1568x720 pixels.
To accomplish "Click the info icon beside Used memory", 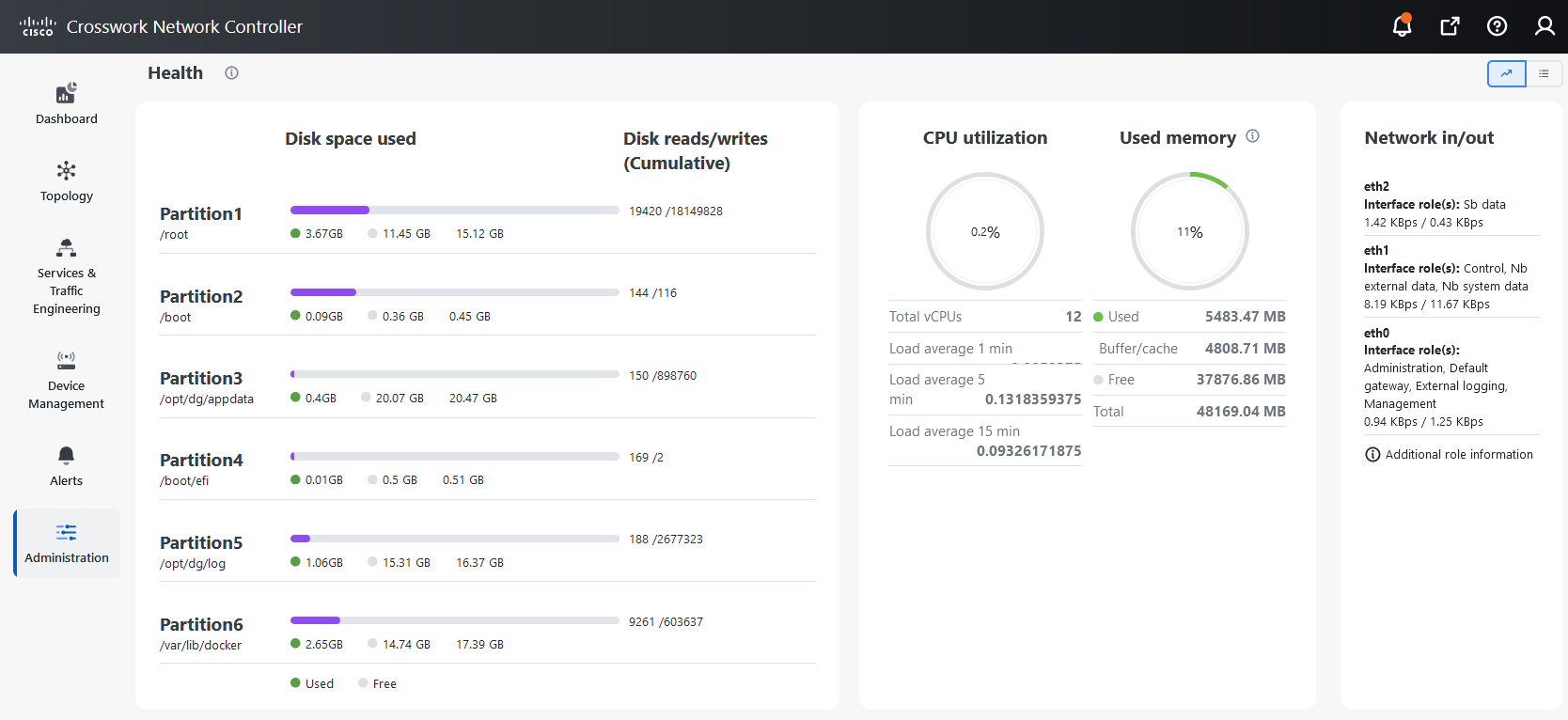I will pos(1252,136).
